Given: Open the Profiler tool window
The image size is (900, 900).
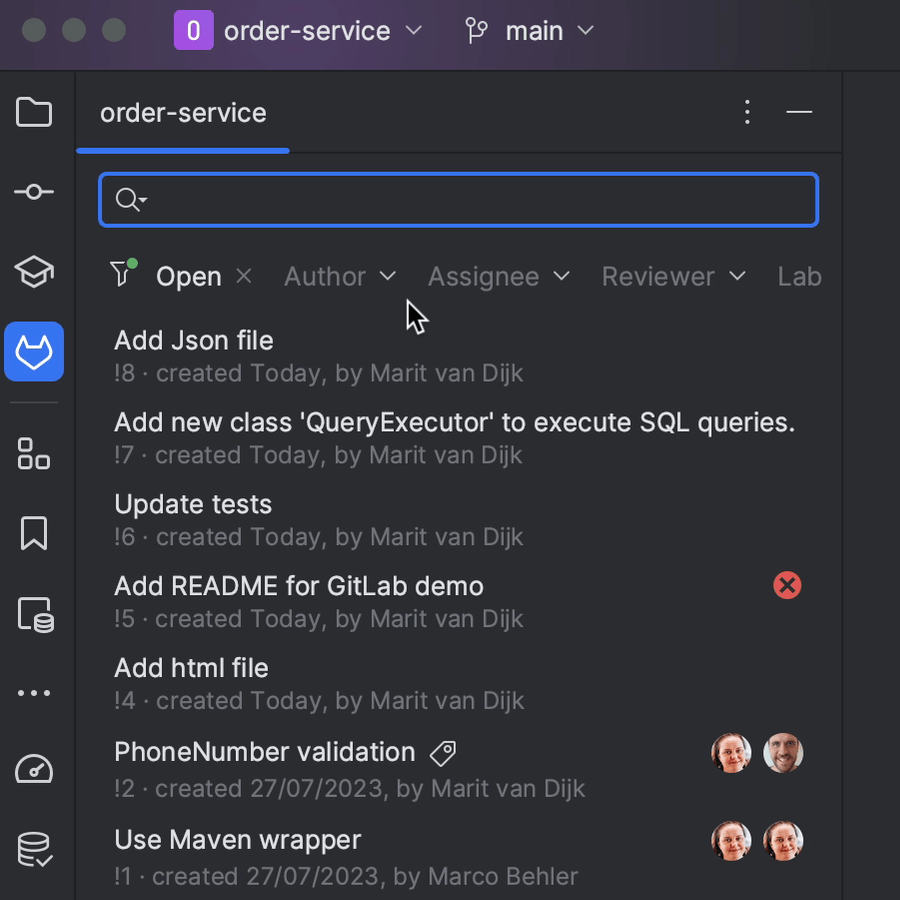Looking at the screenshot, I should (33, 769).
